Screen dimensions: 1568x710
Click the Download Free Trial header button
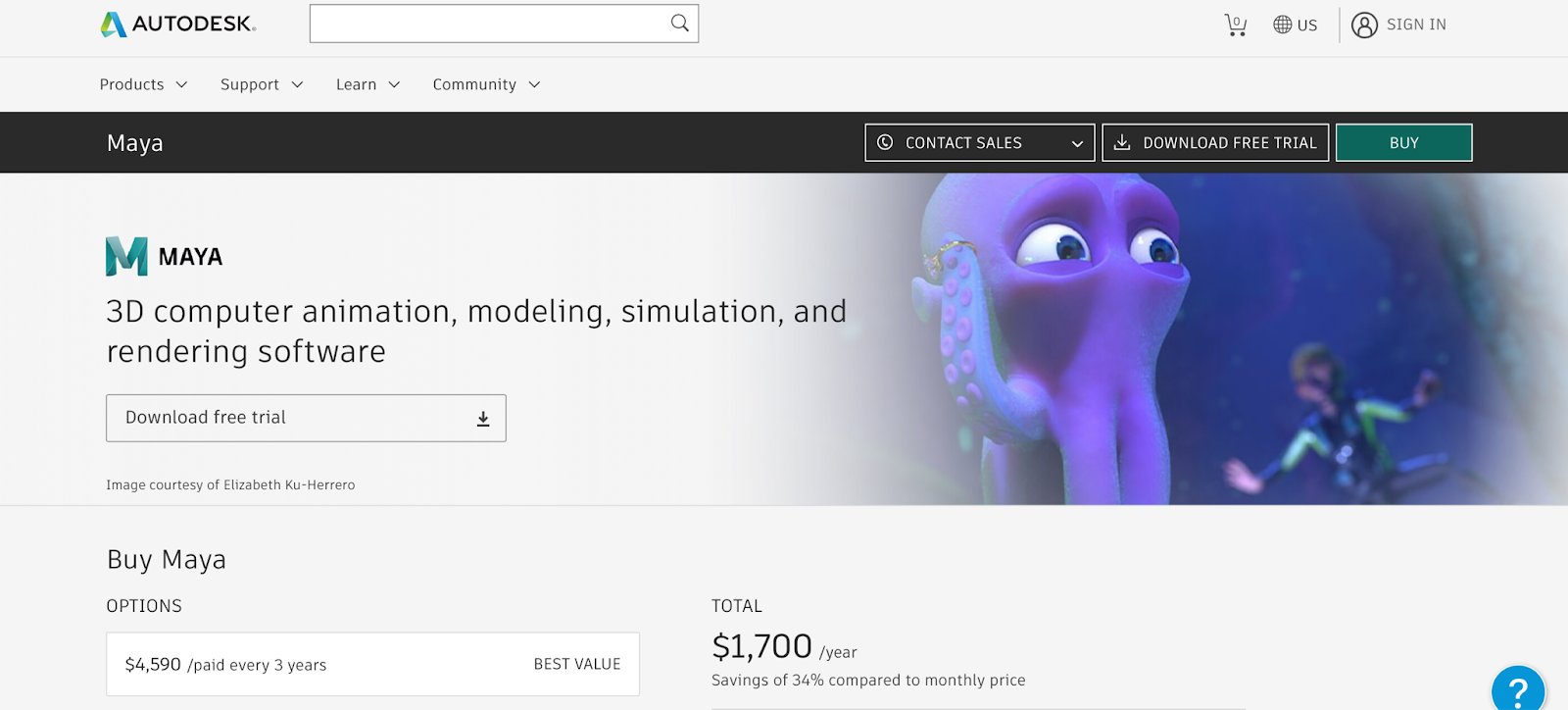coord(1215,142)
